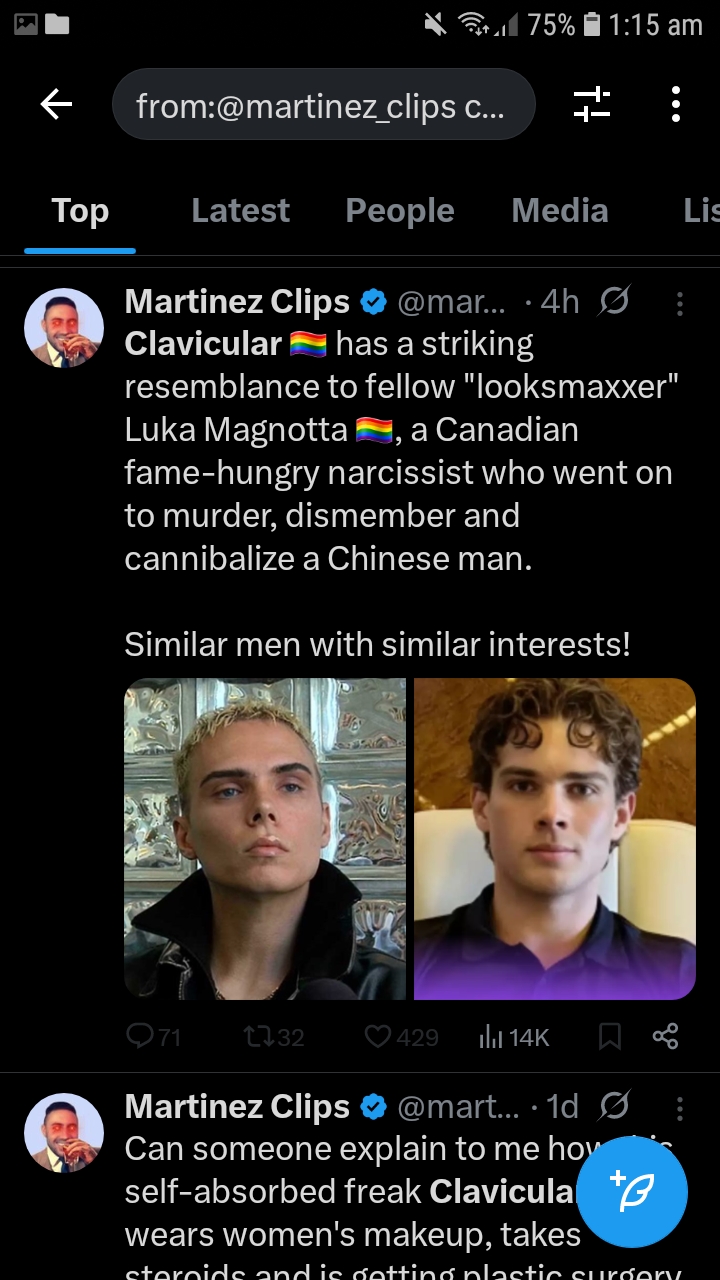Image resolution: width=720 pixels, height=1280 pixels.
Task: Tap the first tweet's profile avatar
Action: tap(64, 328)
